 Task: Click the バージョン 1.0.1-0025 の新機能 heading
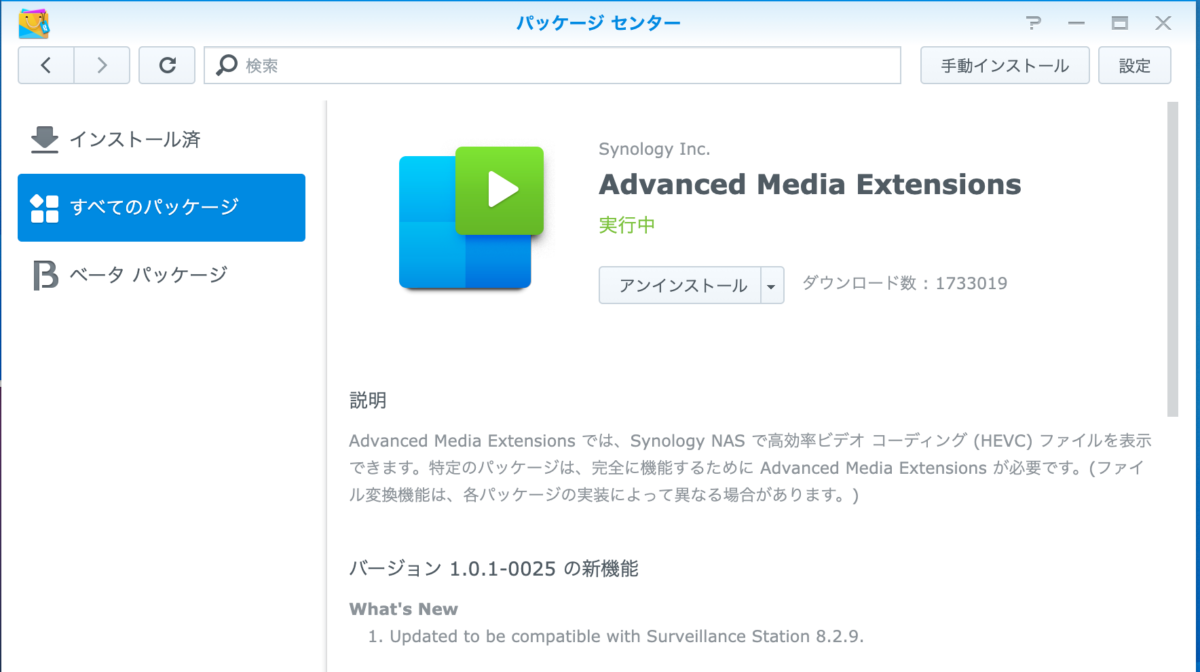494,569
